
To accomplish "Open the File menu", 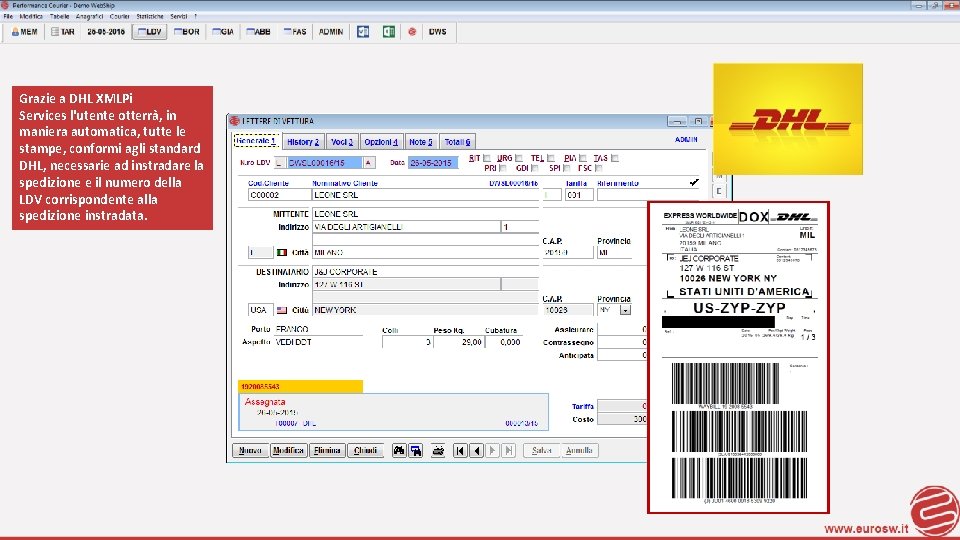I will 8,17.
